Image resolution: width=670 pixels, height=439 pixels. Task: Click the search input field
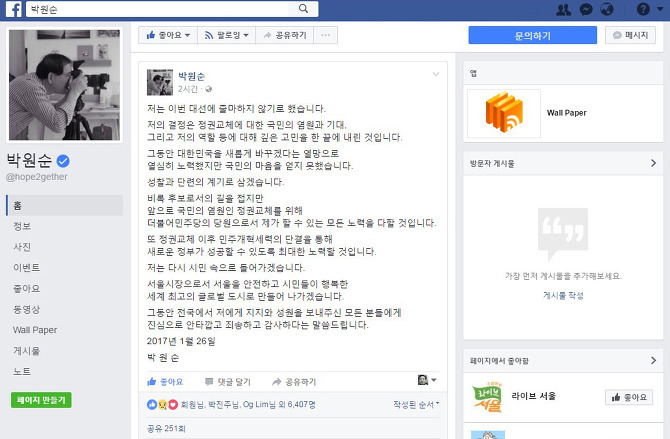(162, 9)
